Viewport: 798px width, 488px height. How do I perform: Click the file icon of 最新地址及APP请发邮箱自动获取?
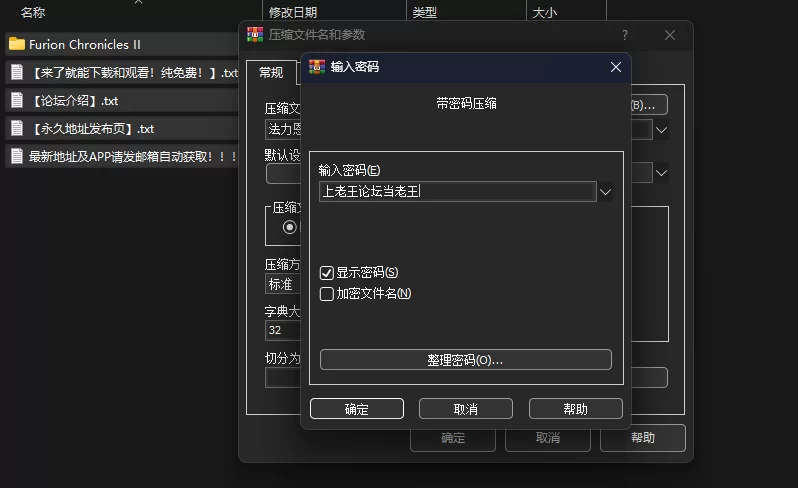[17, 156]
